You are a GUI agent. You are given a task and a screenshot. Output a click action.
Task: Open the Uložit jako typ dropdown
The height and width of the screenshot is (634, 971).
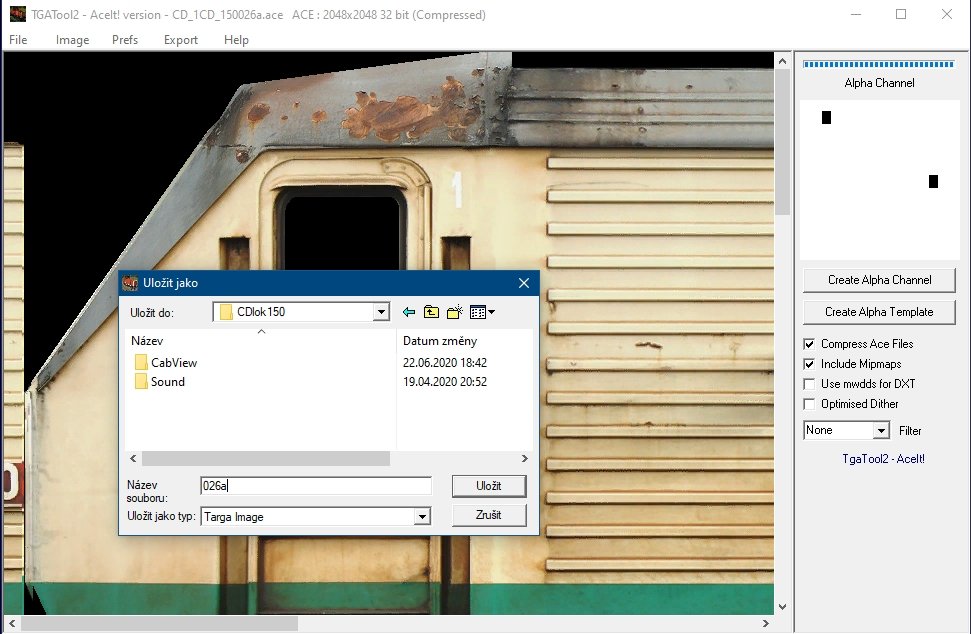[422, 517]
